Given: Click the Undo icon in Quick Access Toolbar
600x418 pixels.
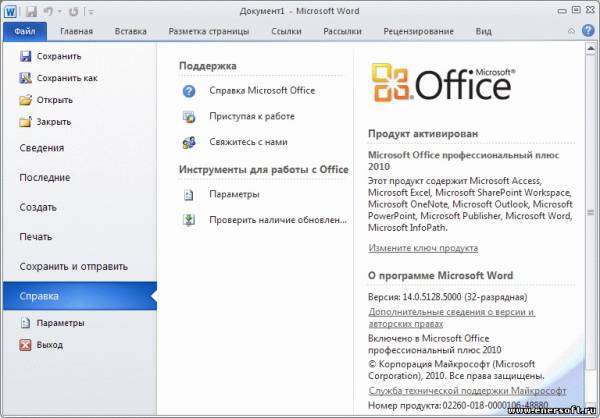Looking at the screenshot, I should [x=48, y=11].
